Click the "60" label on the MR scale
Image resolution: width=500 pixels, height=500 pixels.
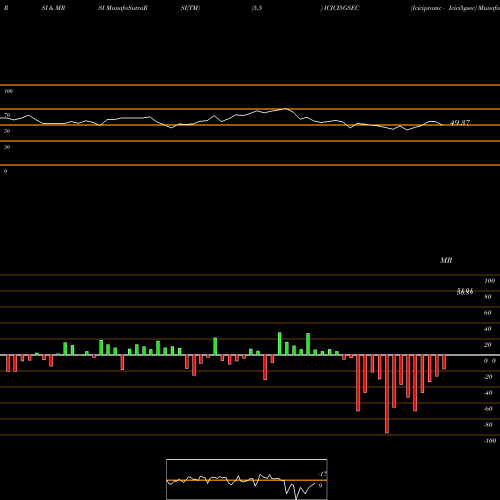click(x=488, y=313)
